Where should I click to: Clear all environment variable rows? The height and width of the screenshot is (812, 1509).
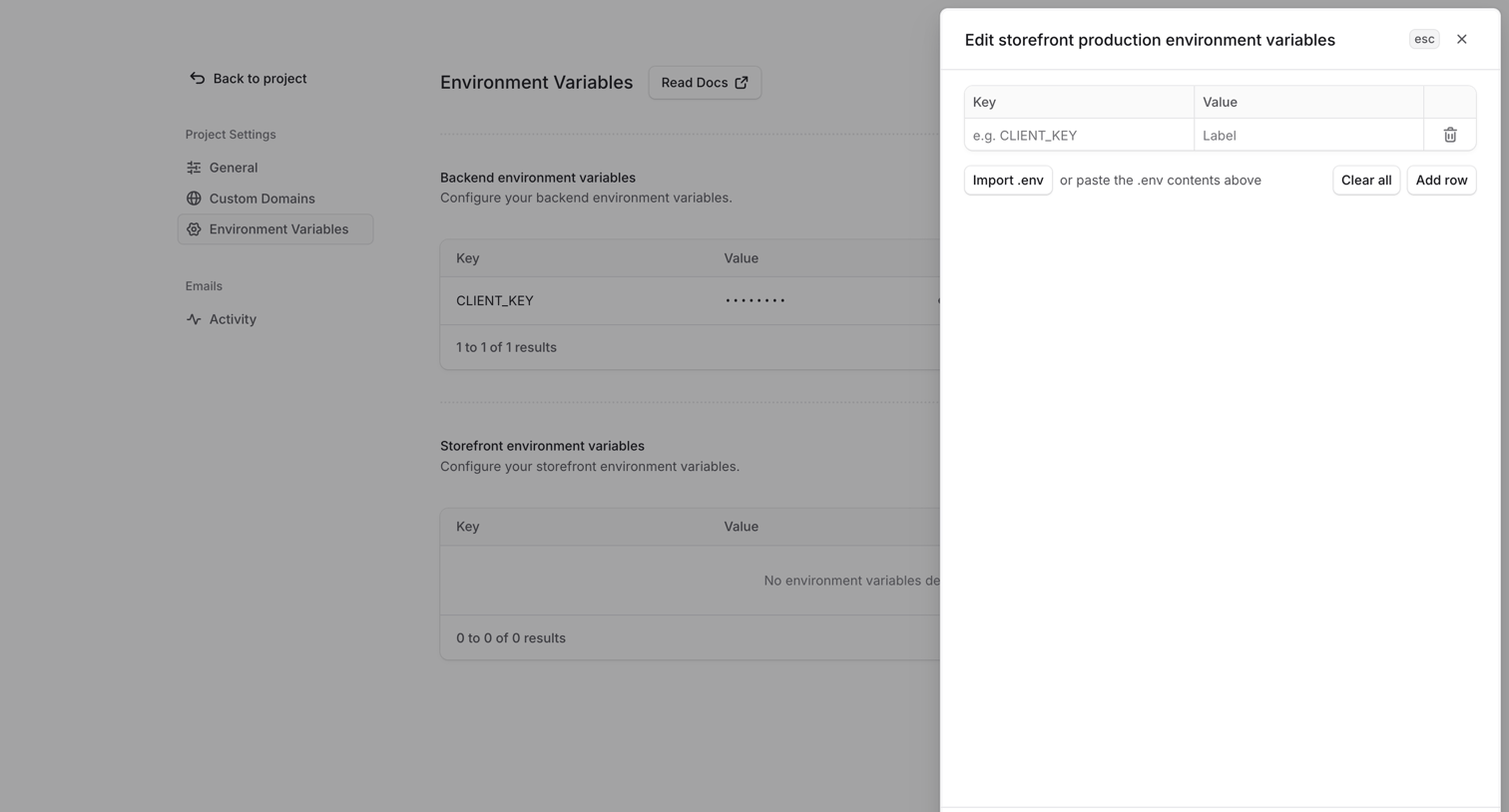[x=1366, y=180]
